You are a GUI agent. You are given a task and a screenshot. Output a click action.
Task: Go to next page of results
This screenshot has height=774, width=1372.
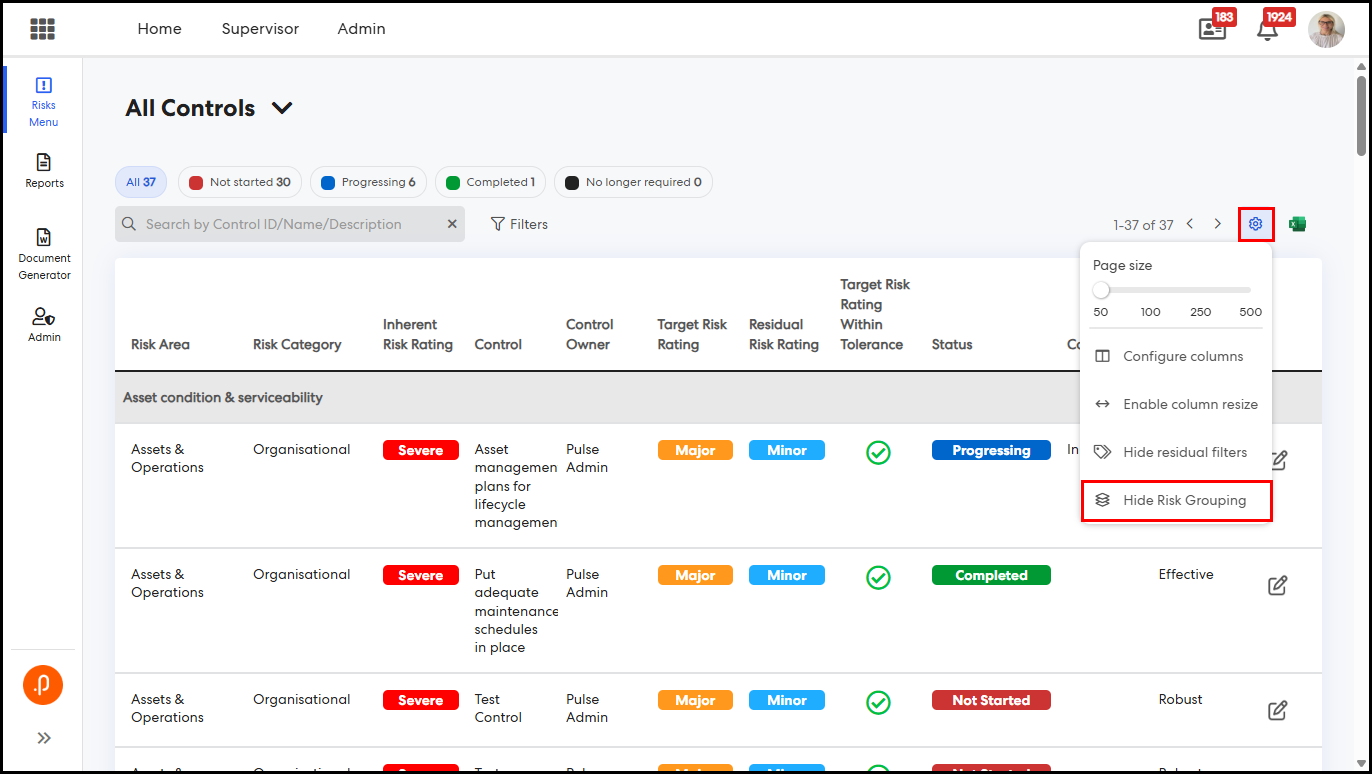[x=1217, y=224]
